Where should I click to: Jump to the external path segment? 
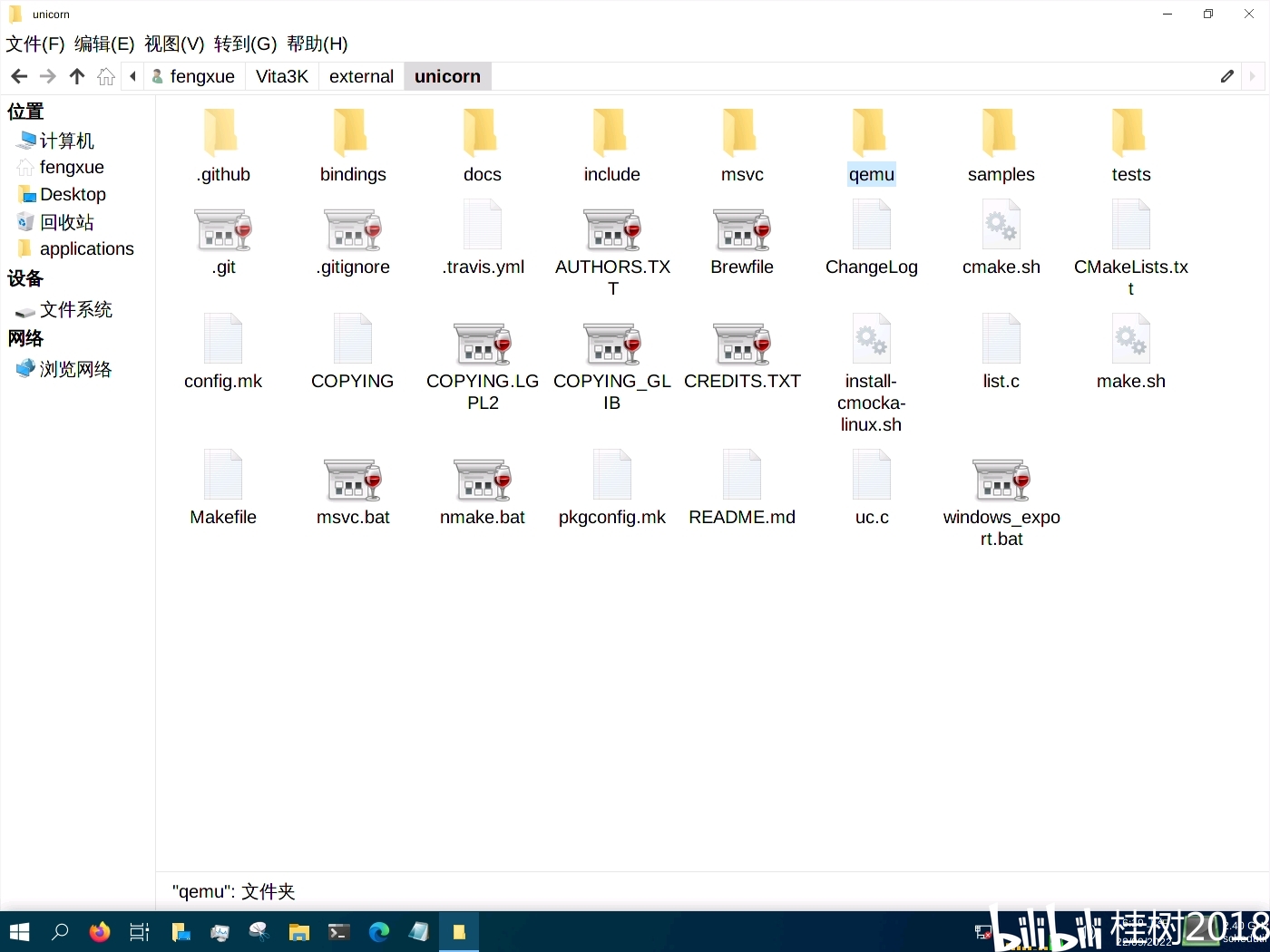point(361,77)
